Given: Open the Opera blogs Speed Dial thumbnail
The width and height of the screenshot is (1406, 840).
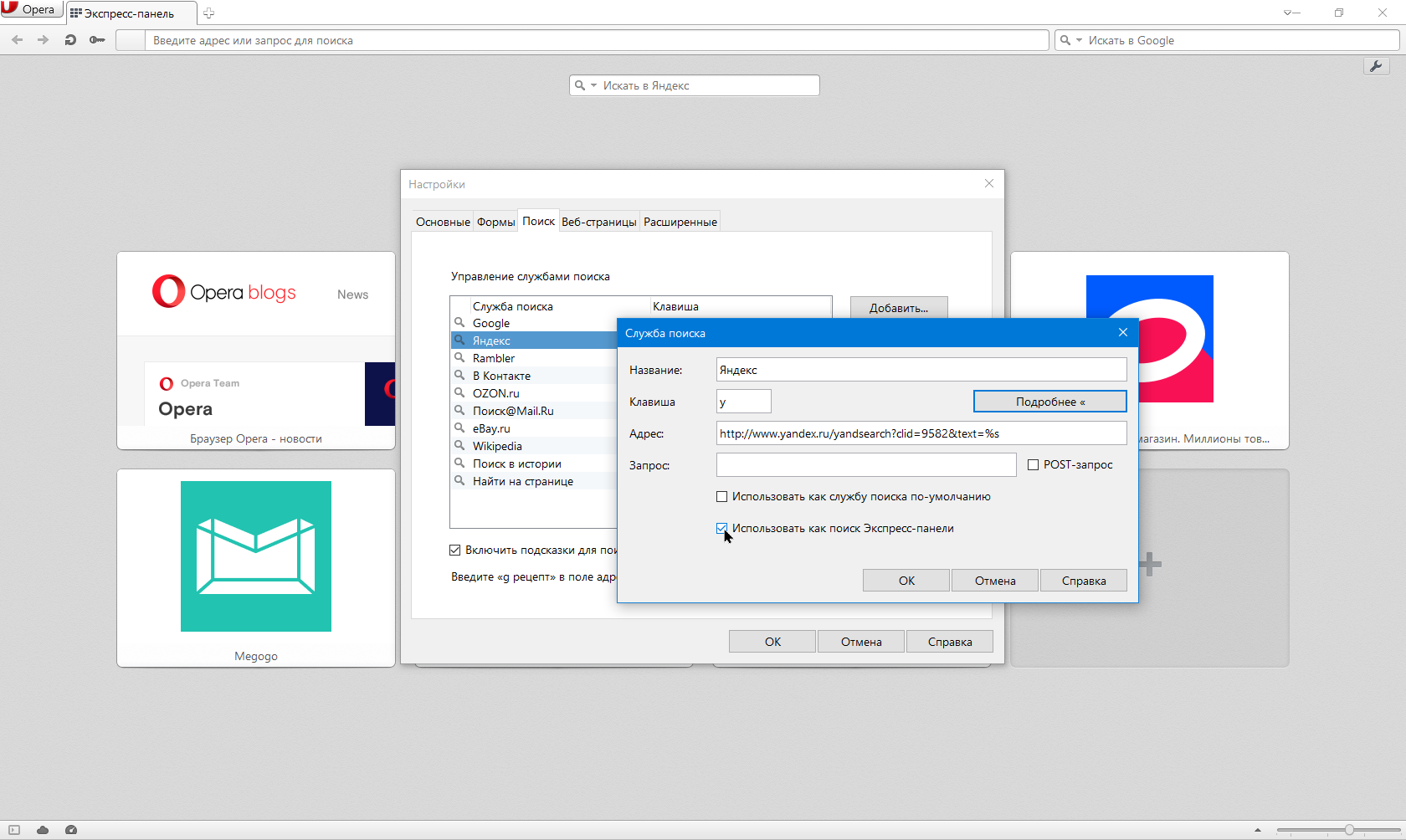Looking at the screenshot, I should click(256, 351).
